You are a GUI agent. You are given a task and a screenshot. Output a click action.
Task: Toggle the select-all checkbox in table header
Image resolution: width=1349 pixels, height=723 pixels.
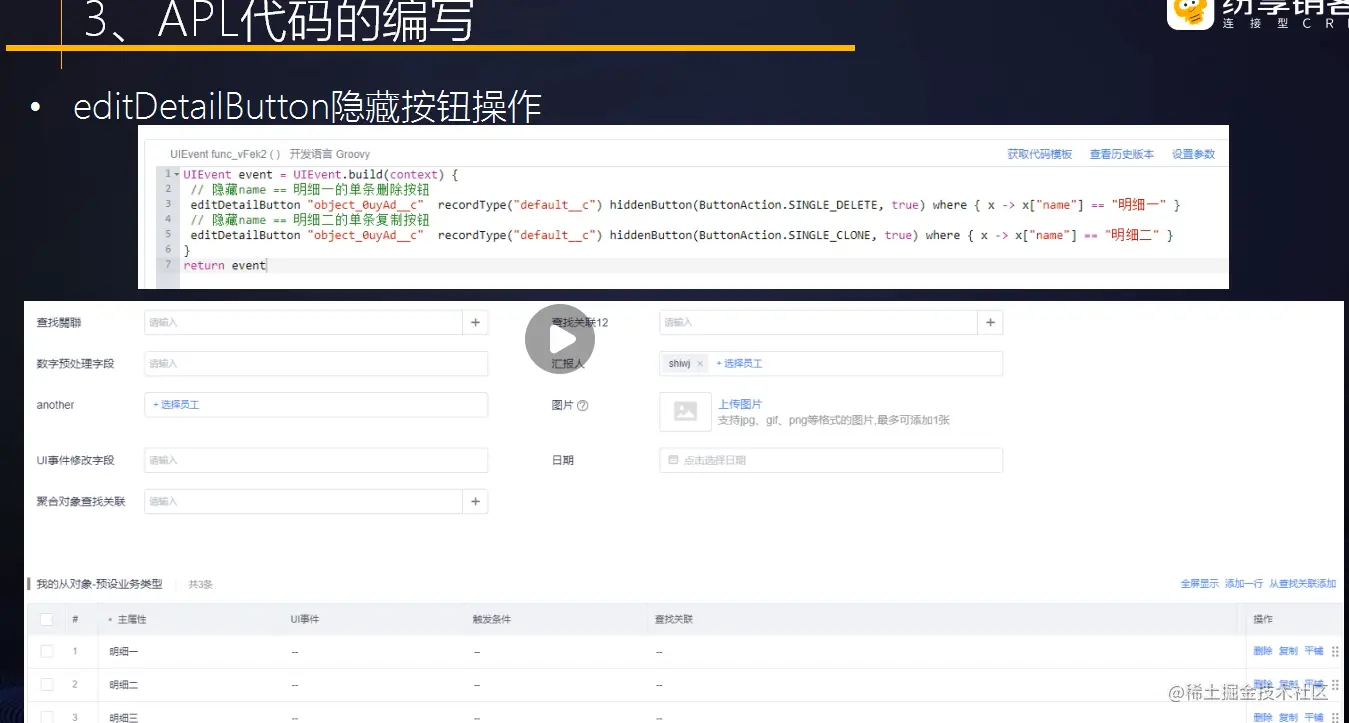coord(47,619)
